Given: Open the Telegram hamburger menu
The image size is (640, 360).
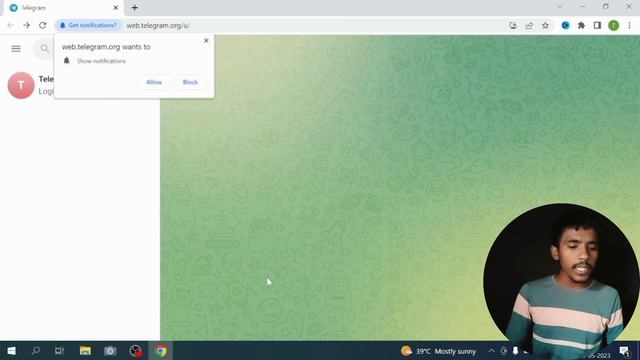Looking at the screenshot, I should pyautogui.click(x=16, y=49).
